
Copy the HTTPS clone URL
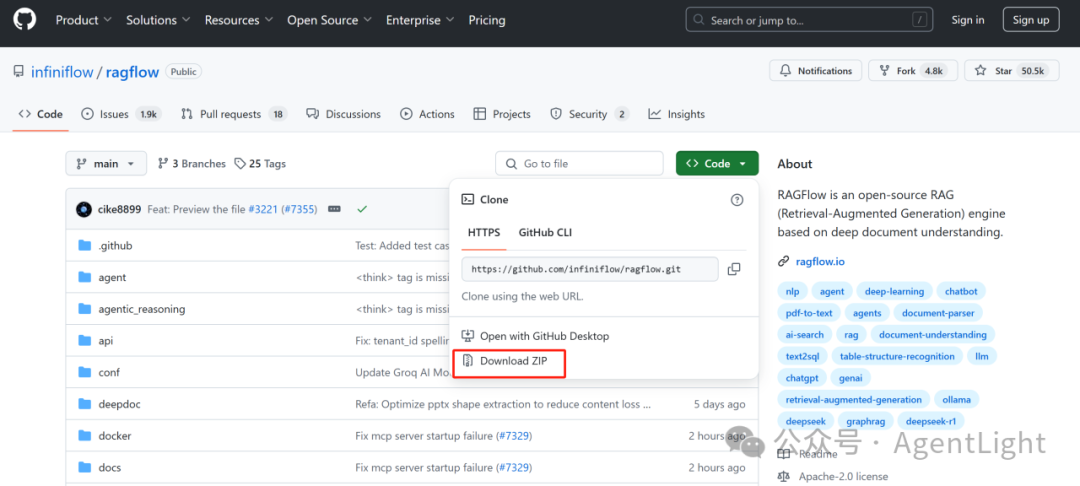[734, 269]
